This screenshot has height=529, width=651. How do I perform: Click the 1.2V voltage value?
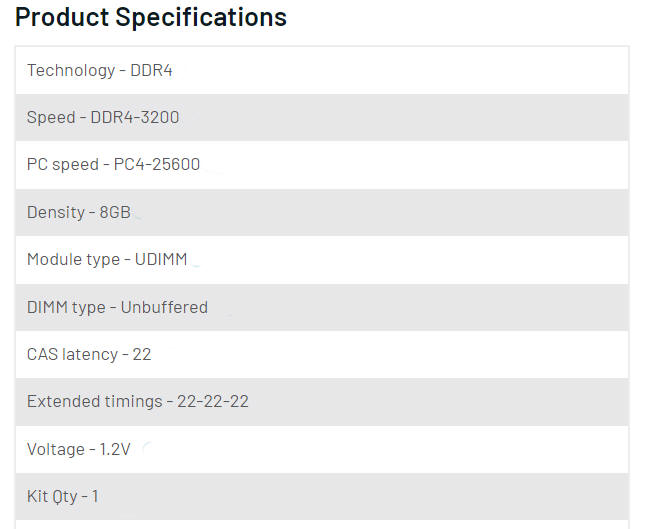pyautogui.click(x=115, y=449)
